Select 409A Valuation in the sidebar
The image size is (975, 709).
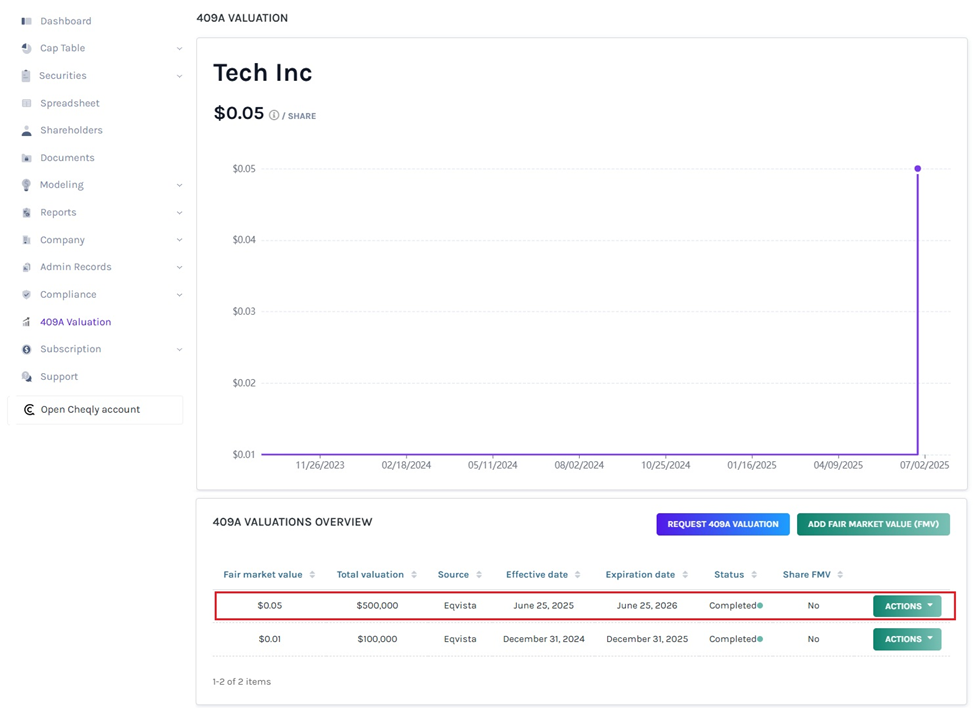point(75,322)
